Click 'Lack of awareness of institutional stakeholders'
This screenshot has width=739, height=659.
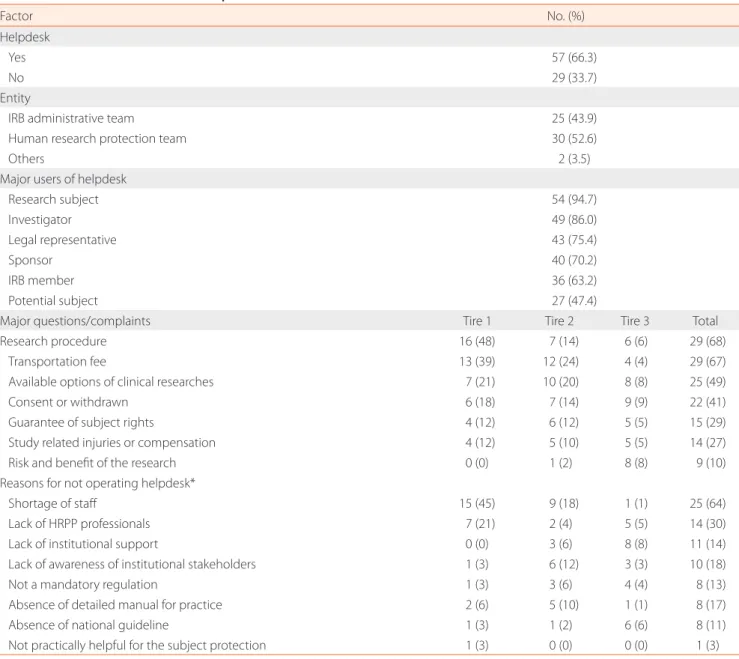(132, 564)
